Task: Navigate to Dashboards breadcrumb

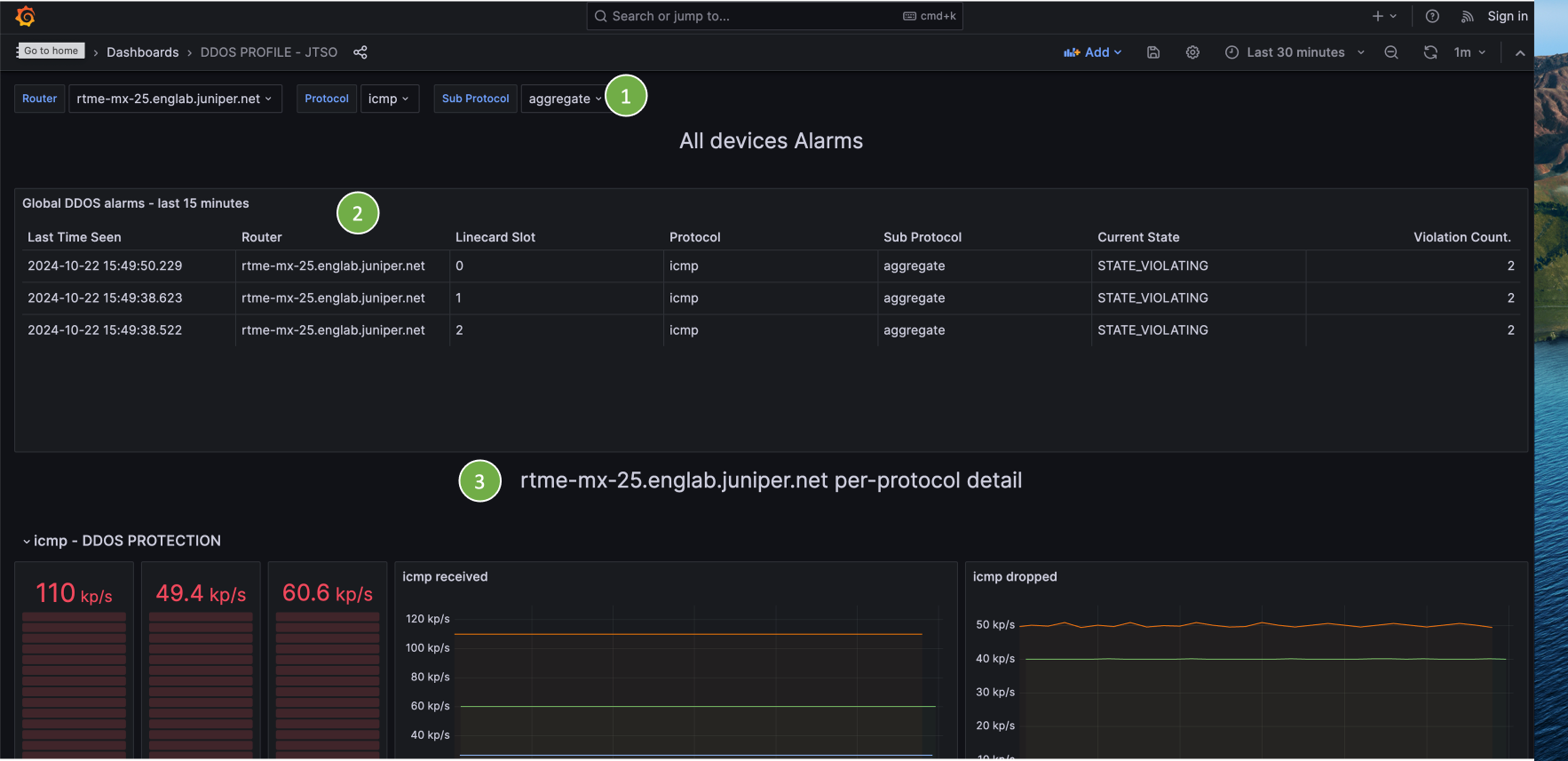Action: (142, 52)
